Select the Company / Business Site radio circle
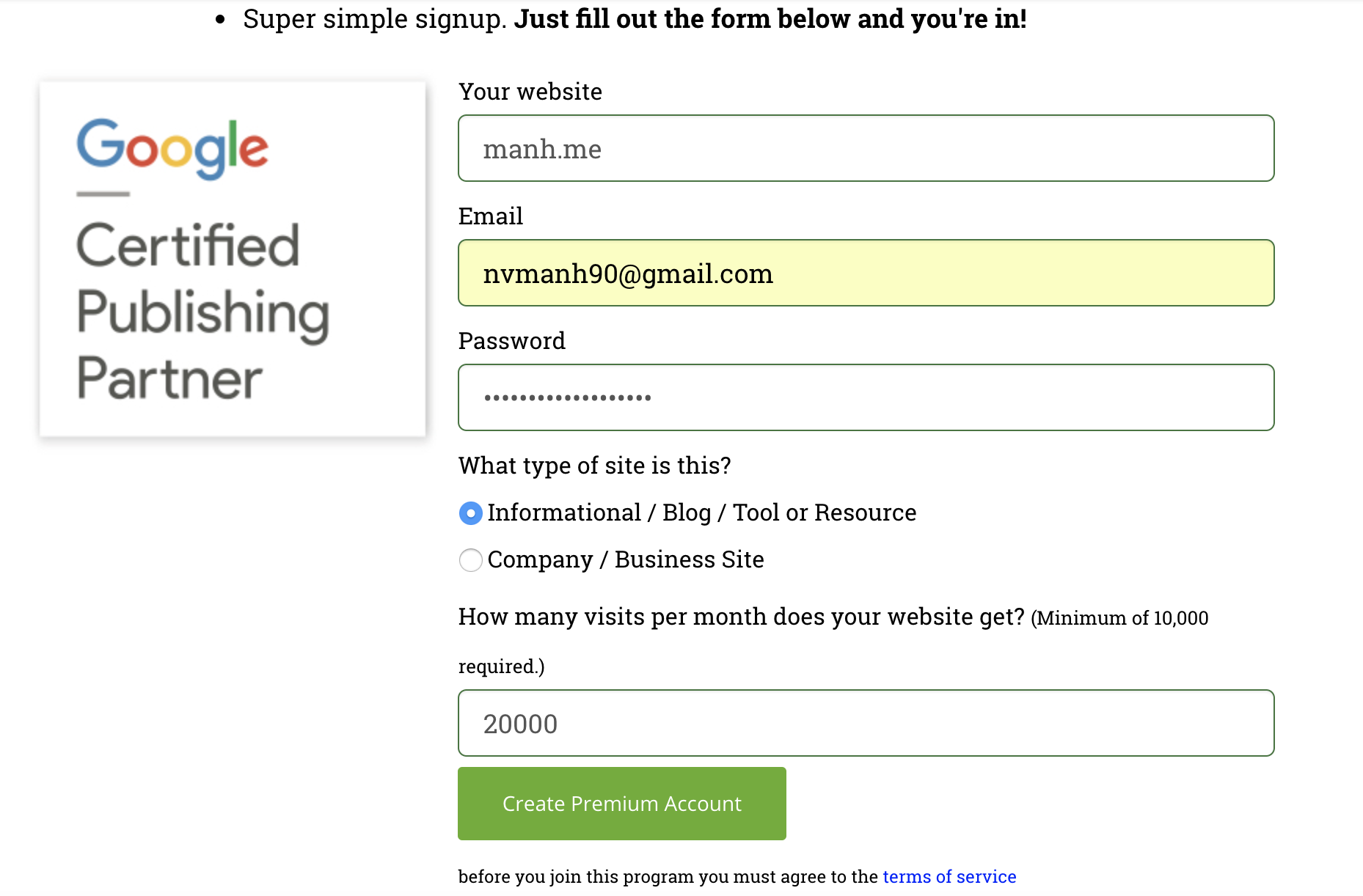 (x=470, y=560)
